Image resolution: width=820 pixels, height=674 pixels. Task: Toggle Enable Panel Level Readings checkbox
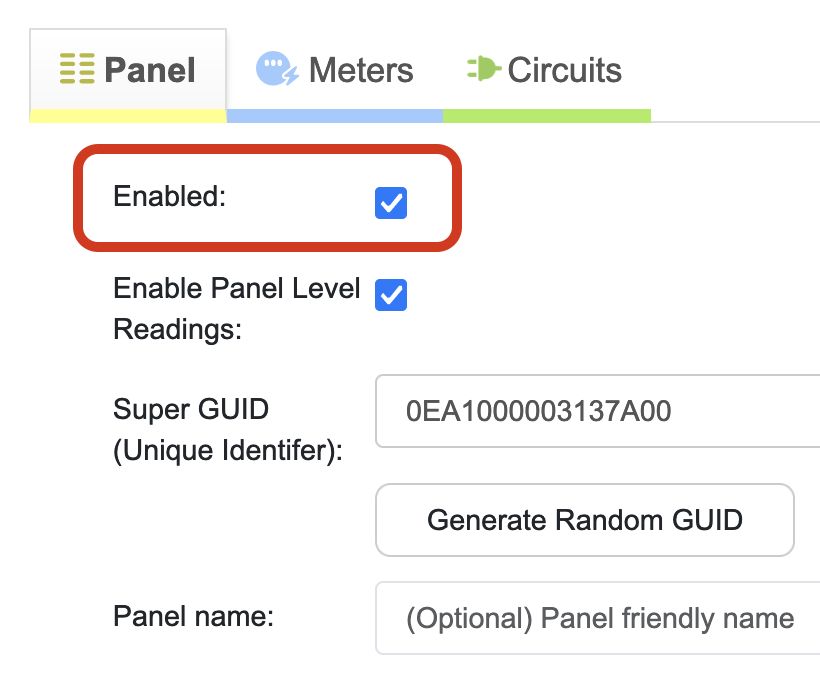click(x=390, y=295)
